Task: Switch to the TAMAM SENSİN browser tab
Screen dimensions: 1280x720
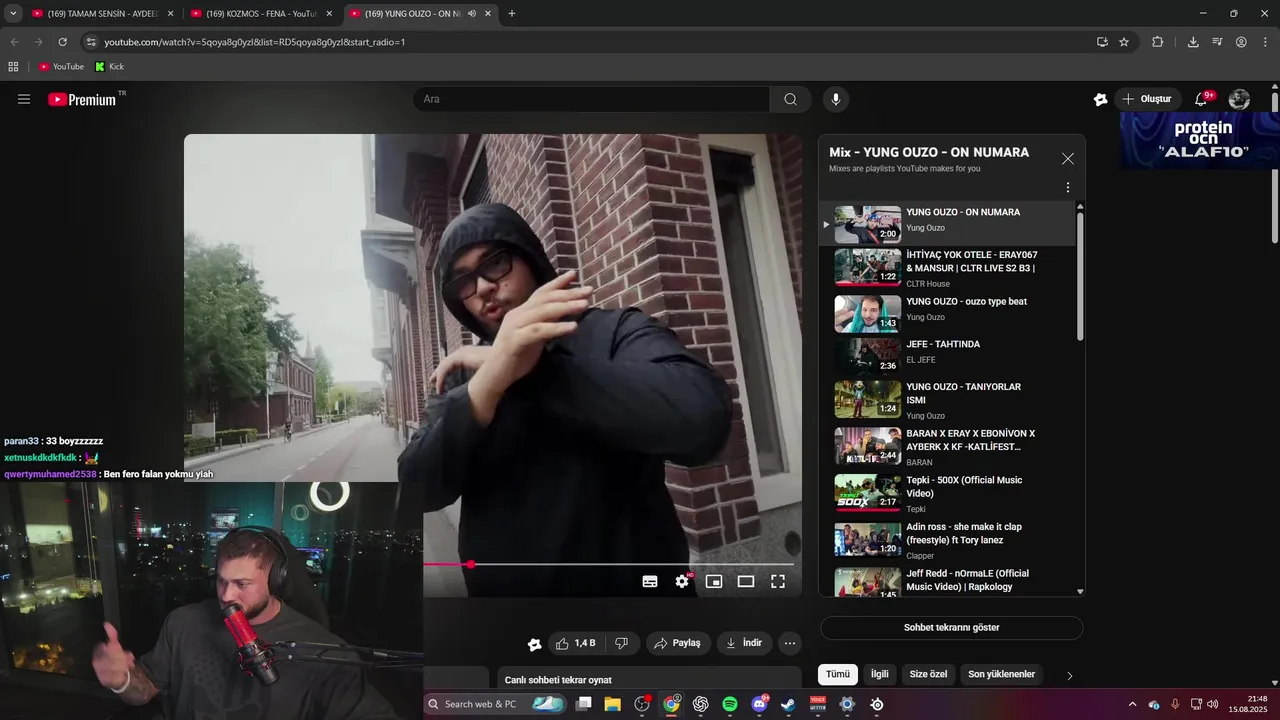Action: point(103,14)
